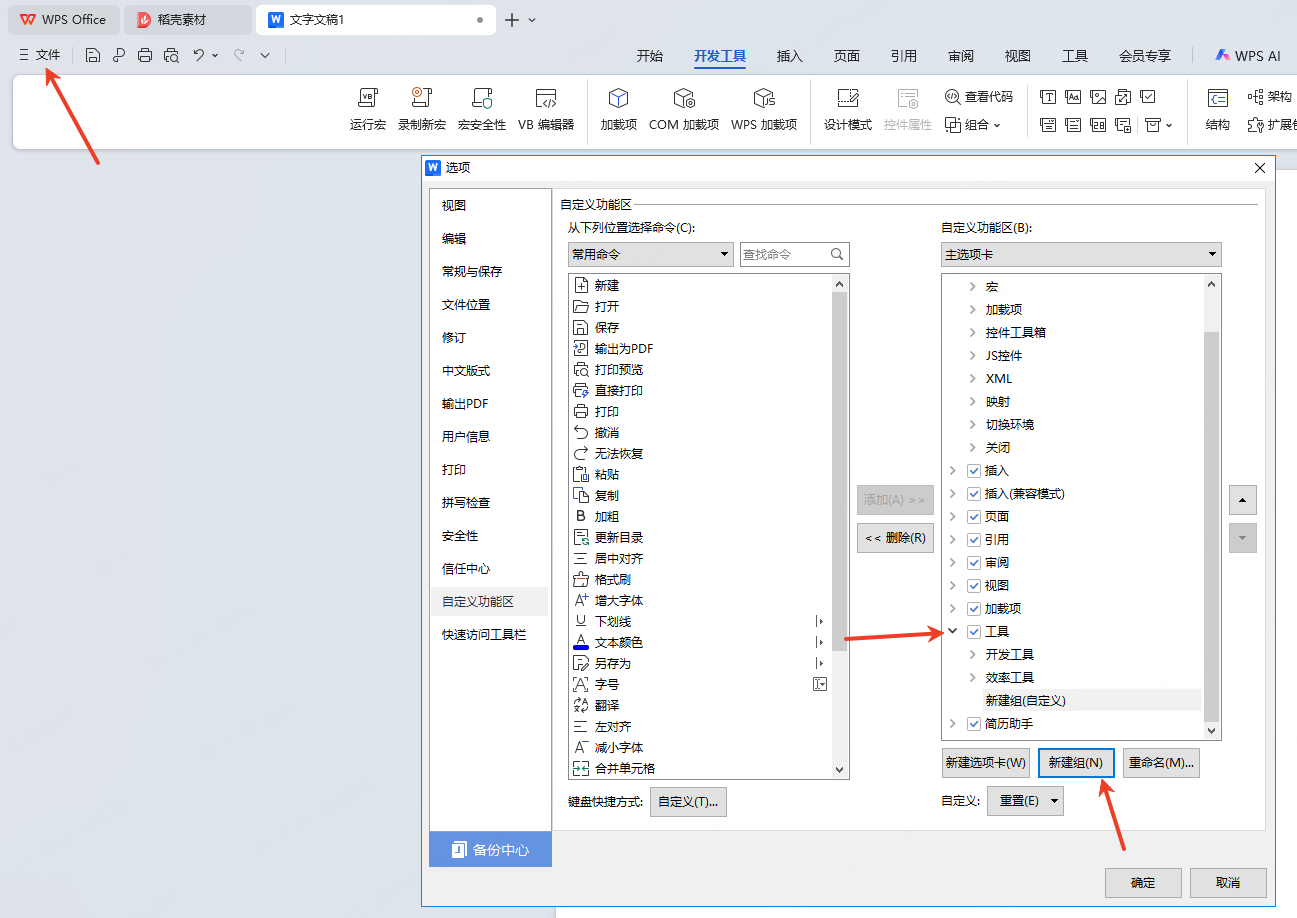Click the search magnifier in command search box

(x=838, y=255)
